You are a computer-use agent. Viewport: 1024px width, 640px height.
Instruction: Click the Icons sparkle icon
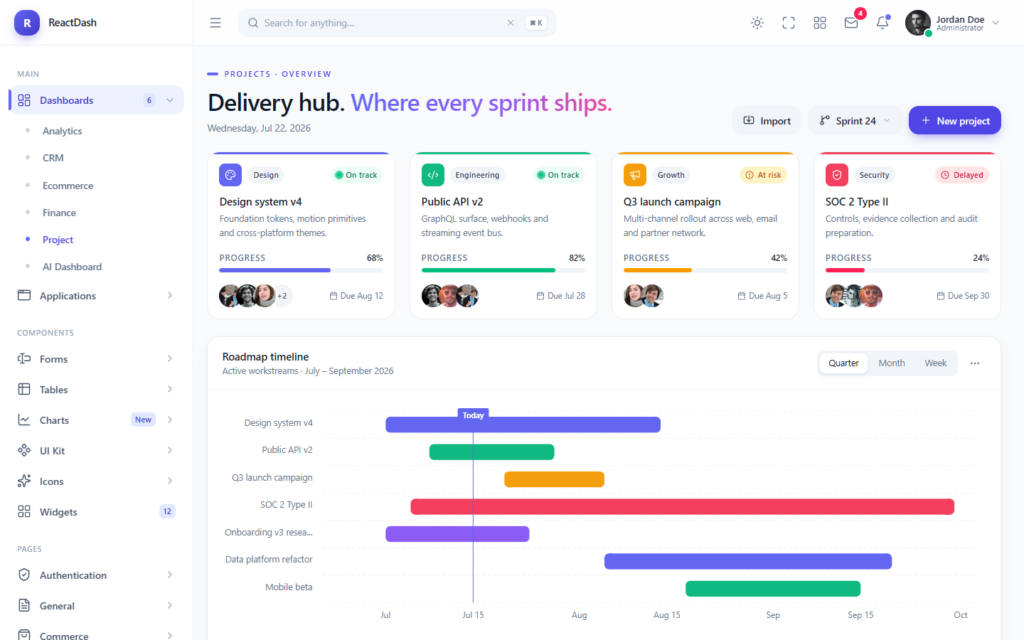point(24,481)
